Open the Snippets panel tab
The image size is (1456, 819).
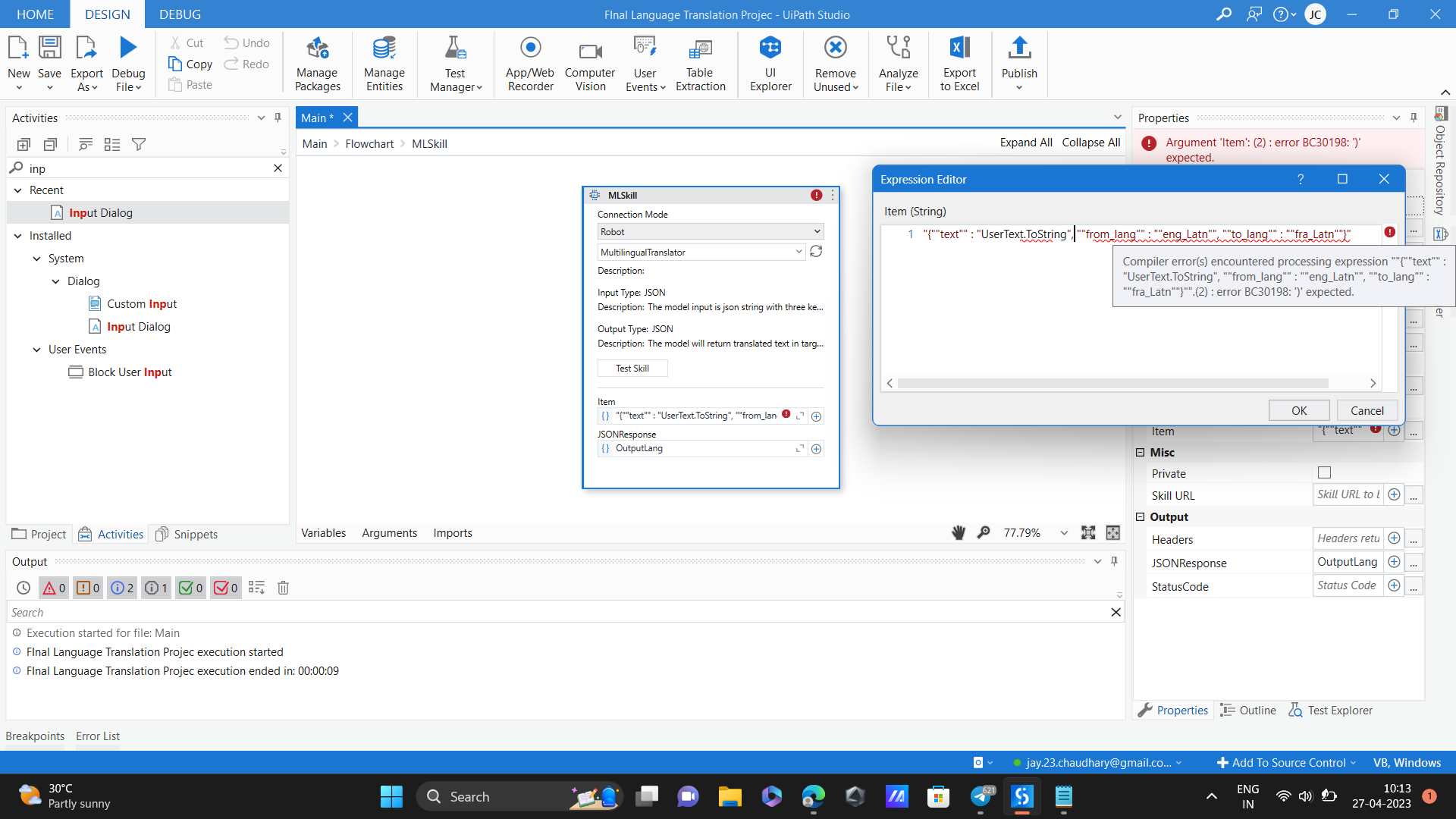(187, 534)
